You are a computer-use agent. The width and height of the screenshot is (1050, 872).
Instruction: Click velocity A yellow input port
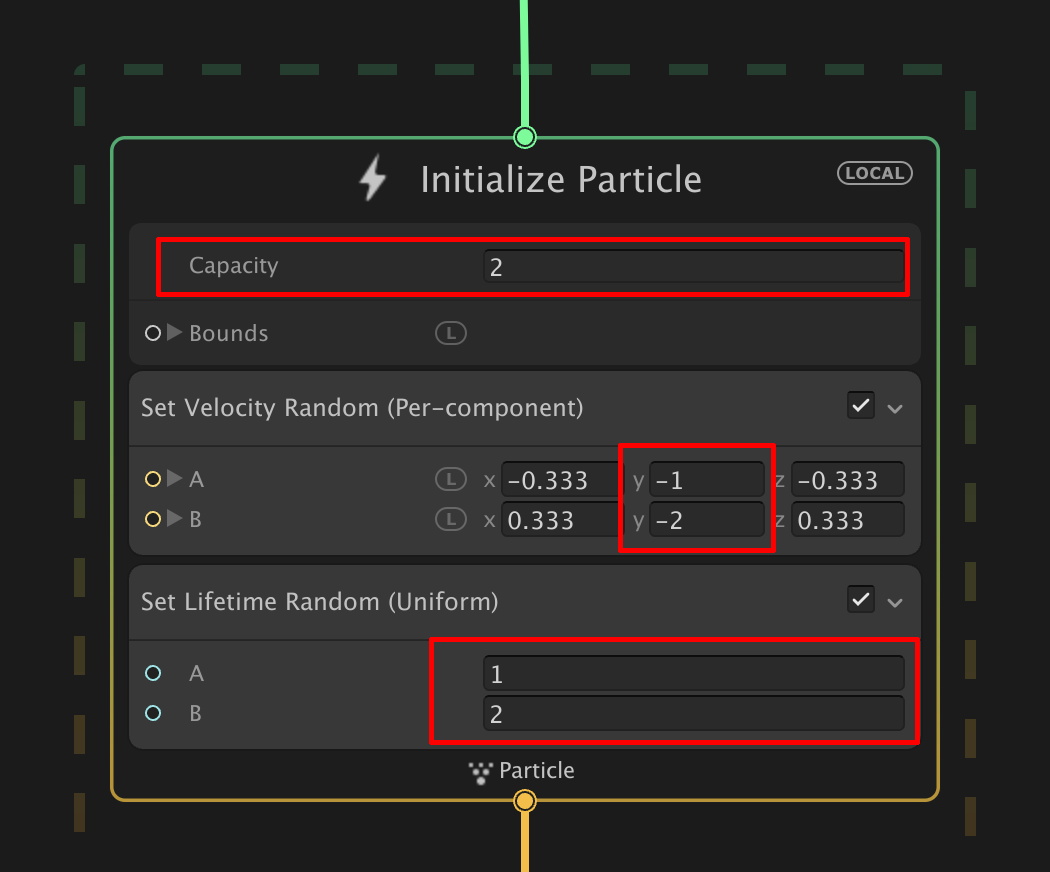click(x=152, y=480)
